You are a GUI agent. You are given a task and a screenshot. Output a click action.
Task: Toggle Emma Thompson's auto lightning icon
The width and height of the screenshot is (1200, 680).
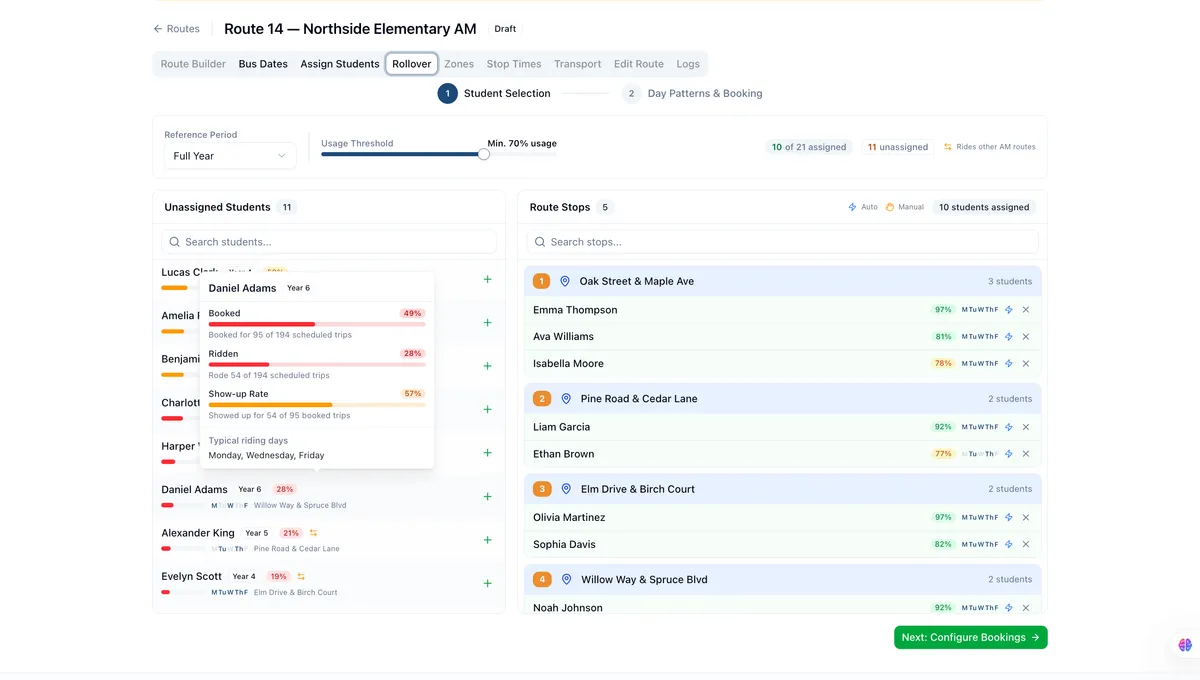pos(1009,310)
